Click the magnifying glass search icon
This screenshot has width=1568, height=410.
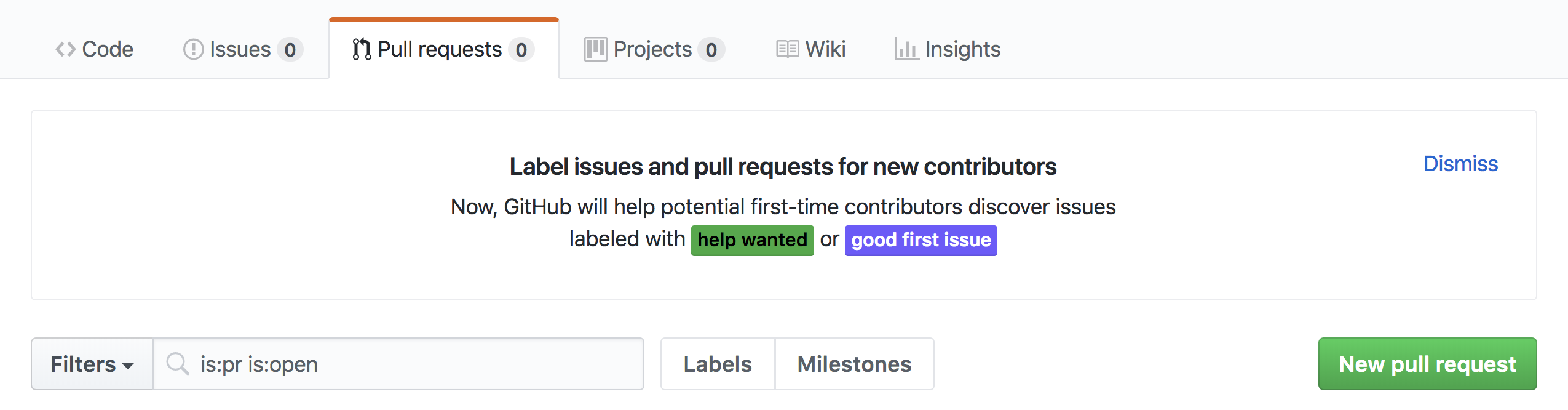coord(178,364)
